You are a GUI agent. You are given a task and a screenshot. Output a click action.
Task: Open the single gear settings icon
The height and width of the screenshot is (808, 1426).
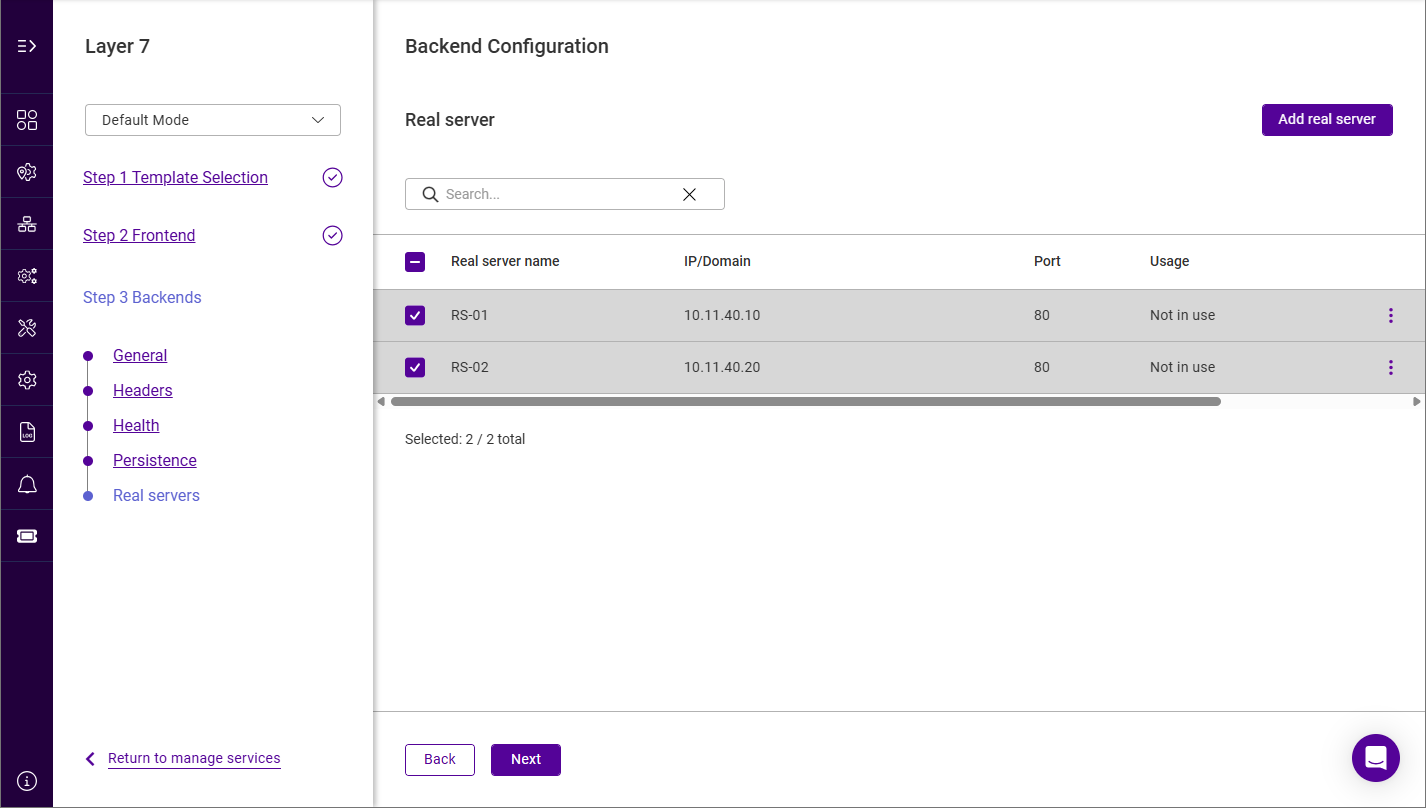pos(27,380)
